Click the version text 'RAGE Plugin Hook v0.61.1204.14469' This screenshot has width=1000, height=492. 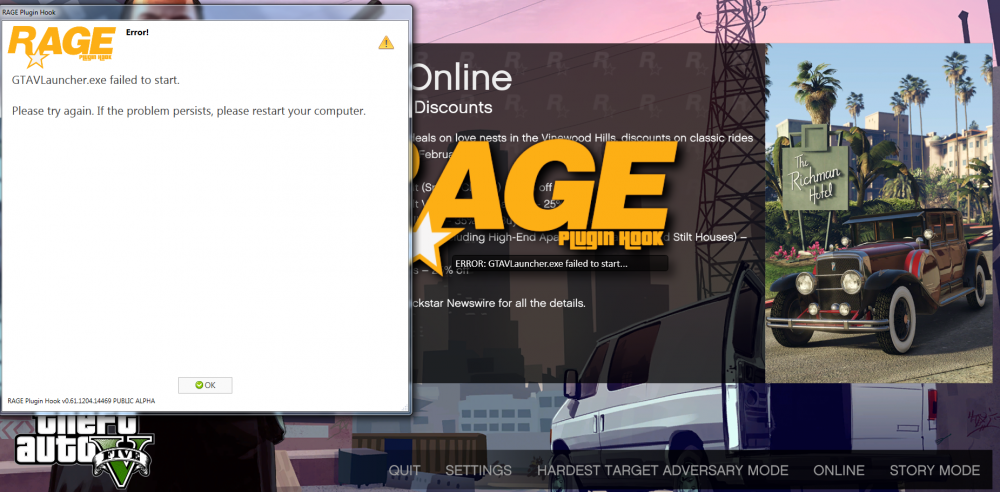click(x=81, y=401)
